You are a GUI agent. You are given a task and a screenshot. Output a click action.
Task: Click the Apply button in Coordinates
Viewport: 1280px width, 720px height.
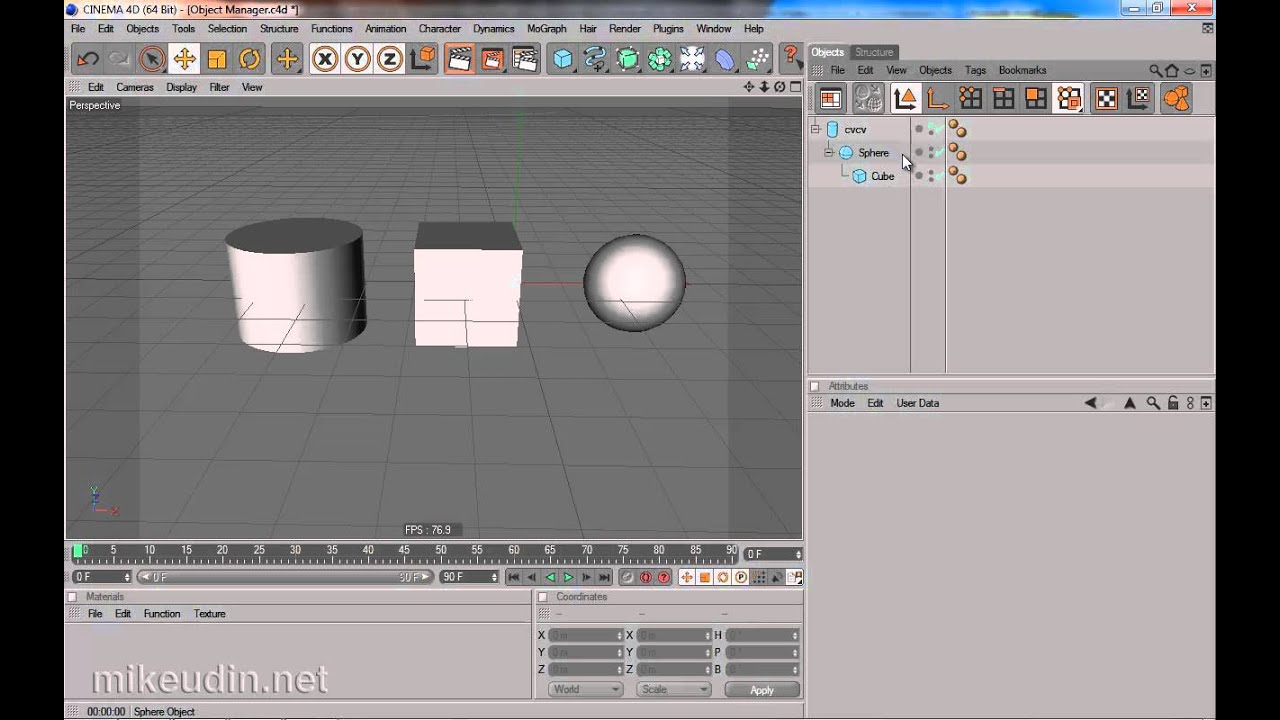[x=762, y=690]
